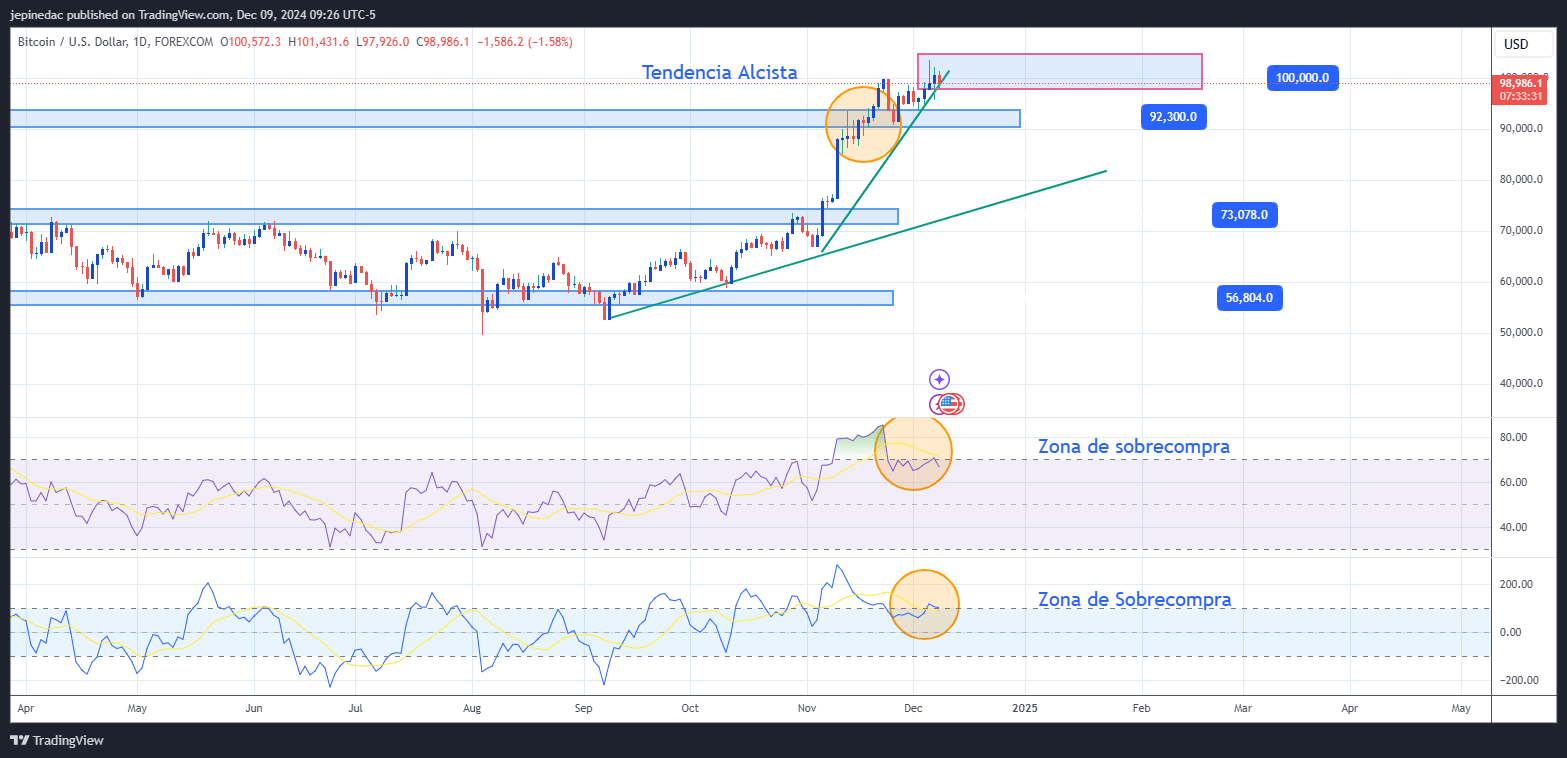Viewport: 1567px width, 758px height.
Task: Click the open value O100,572.3
Action: (251, 41)
